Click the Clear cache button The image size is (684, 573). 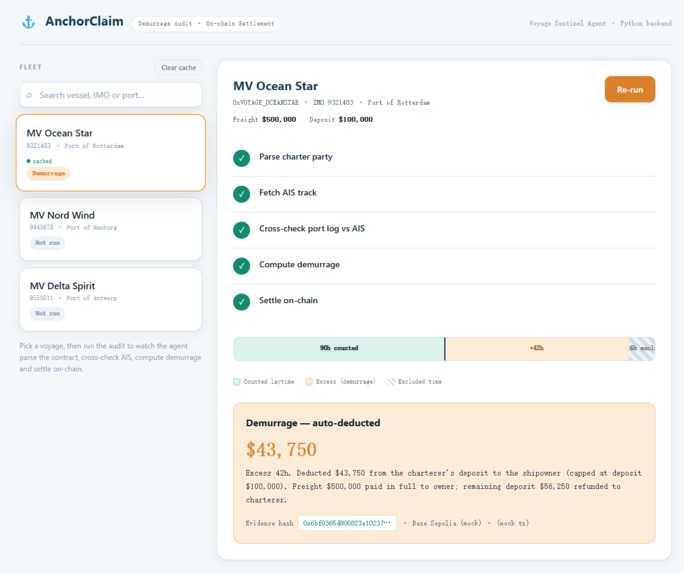(x=178, y=68)
